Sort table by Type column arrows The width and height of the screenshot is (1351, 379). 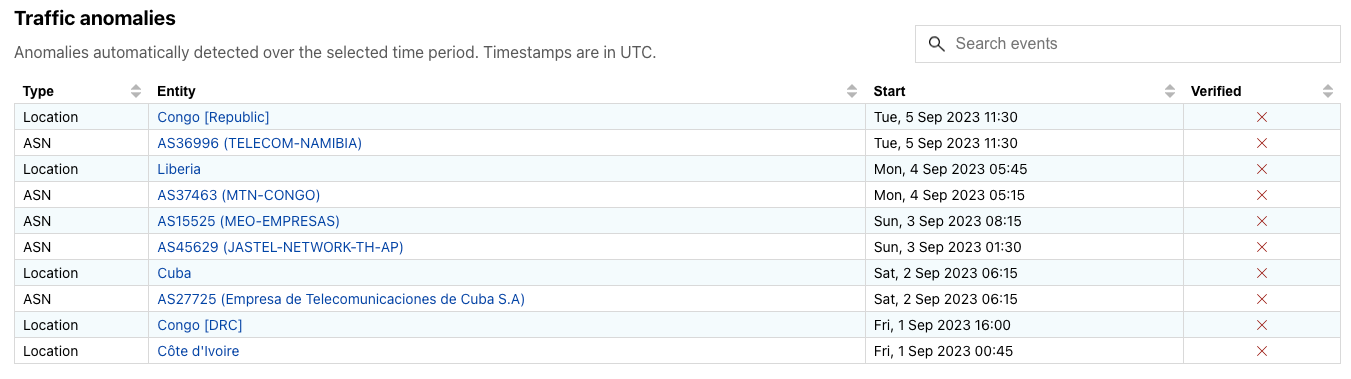click(x=136, y=91)
